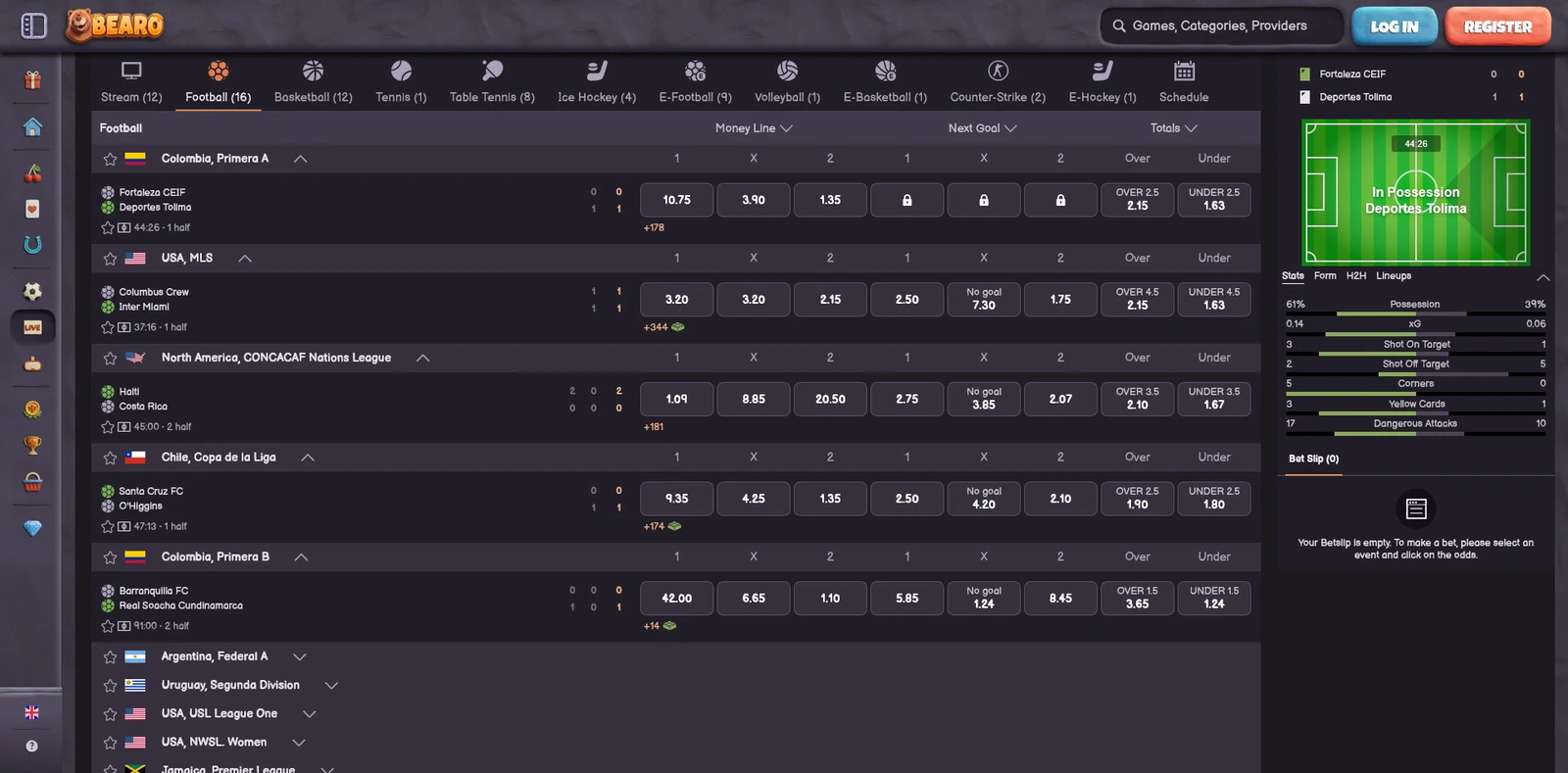This screenshot has height=773, width=1568.
Task: Click the live pitch tracker graphic
Action: [1416, 192]
